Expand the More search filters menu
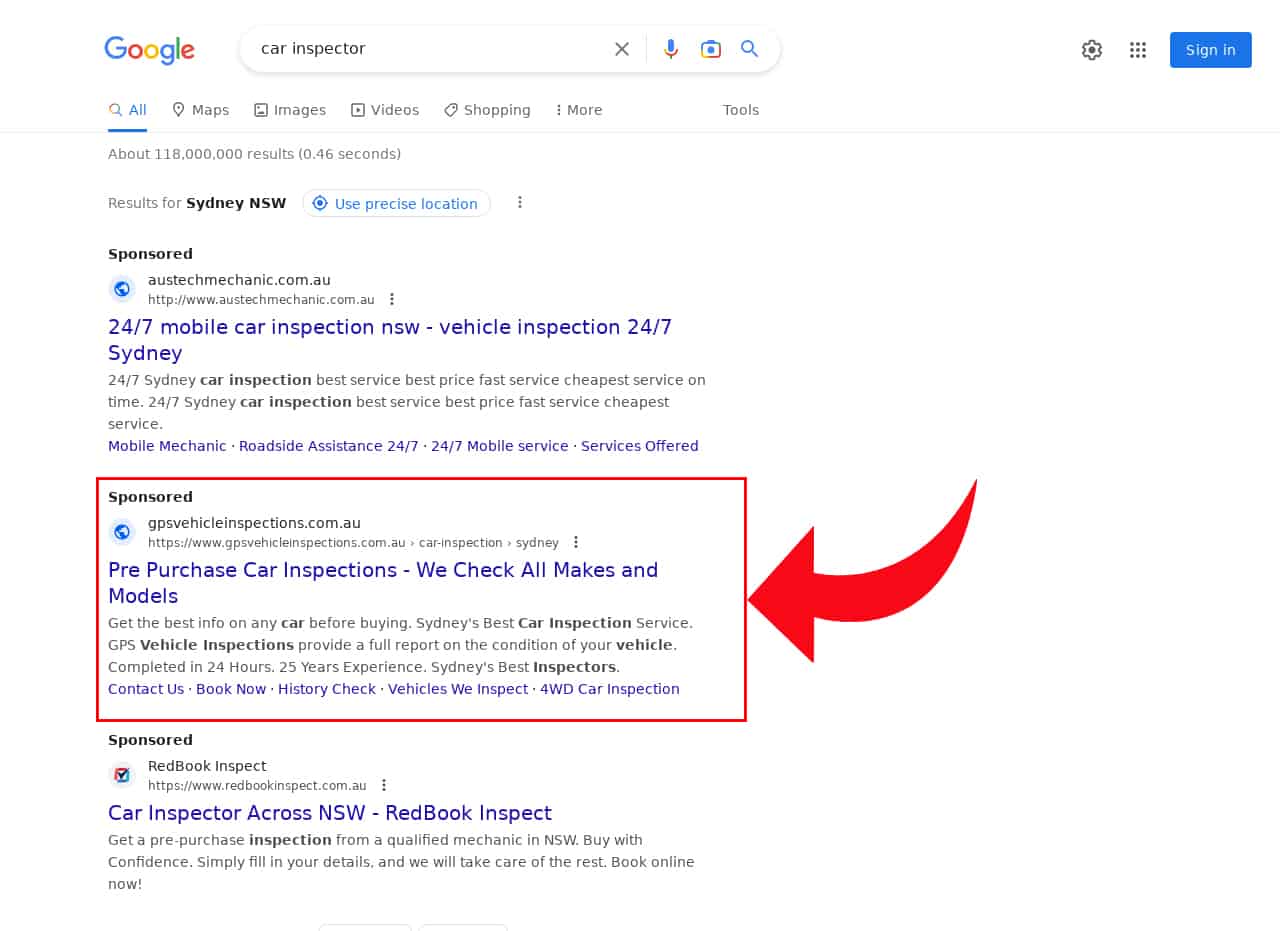1280x931 pixels. click(x=579, y=110)
